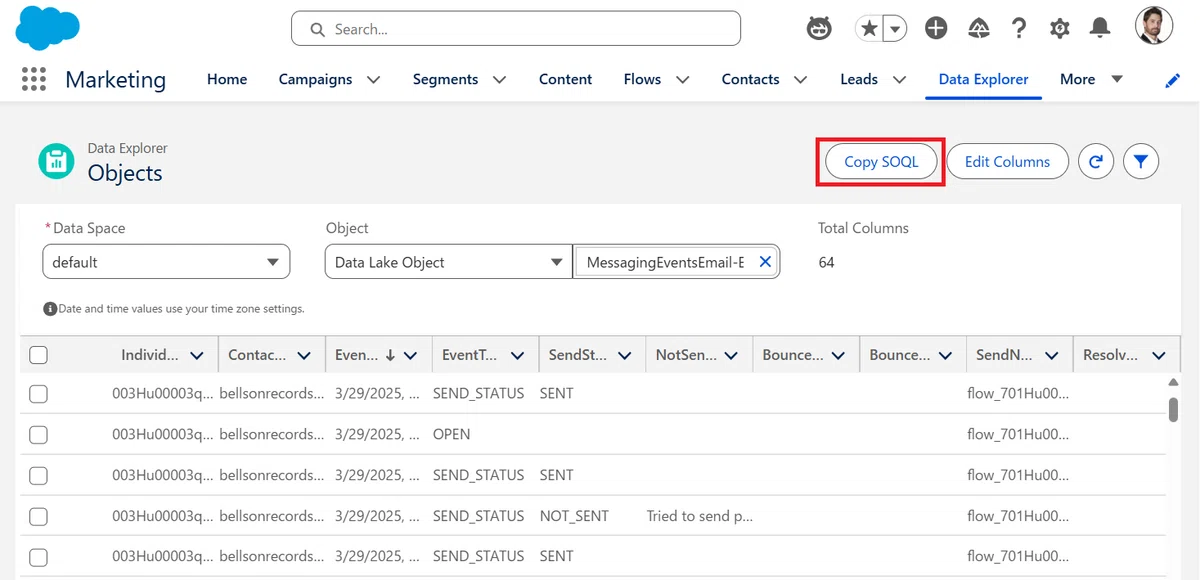Click the Refresh icon button

tap(1096, 161)
